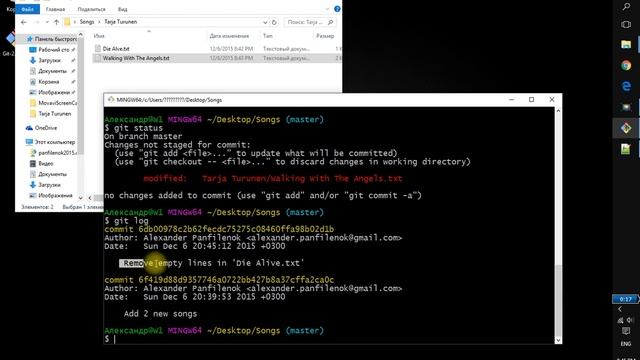Click the red modified file line
Screen dimensions: 640x360
[273, 179]
